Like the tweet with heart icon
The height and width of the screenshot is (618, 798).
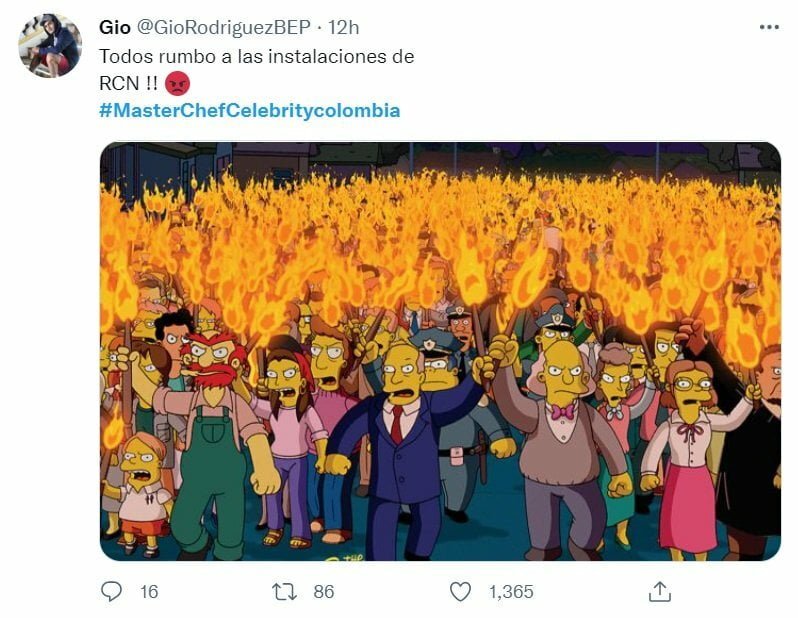tap(461, 592)
